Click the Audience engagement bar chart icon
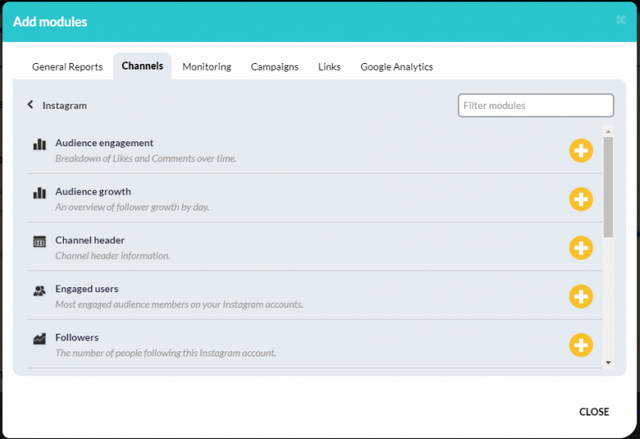Viewport: 640px width, 439px height. coord(40,144)
